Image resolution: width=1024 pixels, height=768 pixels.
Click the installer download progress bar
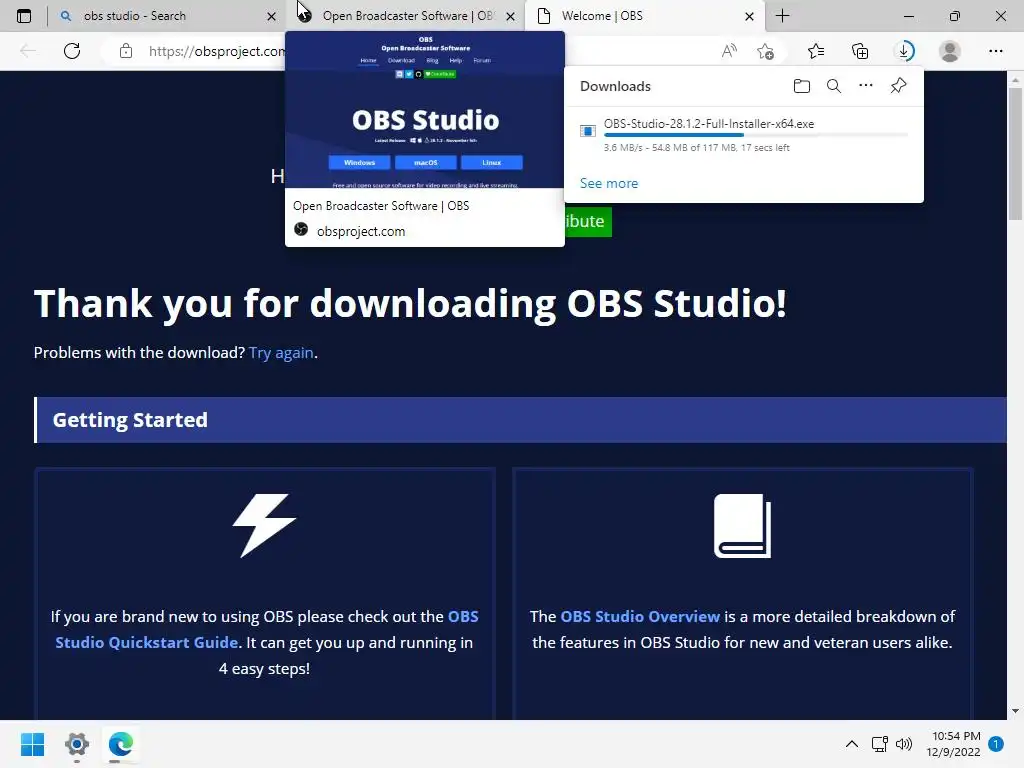coord(756,135)
